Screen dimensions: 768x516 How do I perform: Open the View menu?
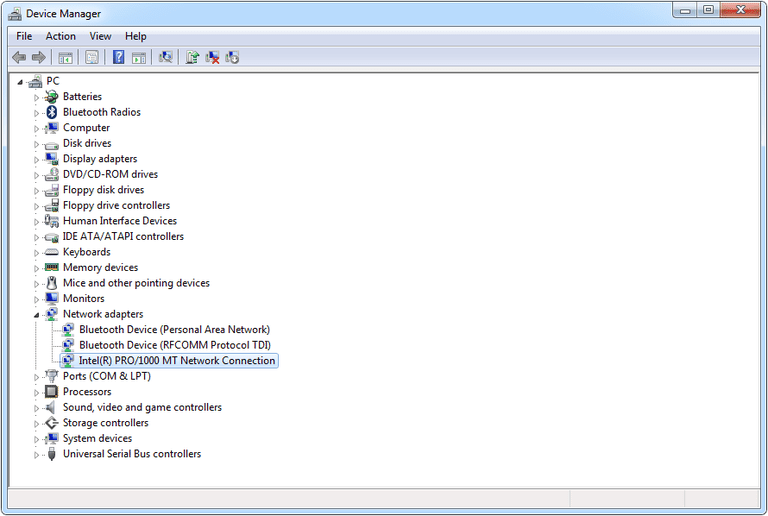(100, 36)
